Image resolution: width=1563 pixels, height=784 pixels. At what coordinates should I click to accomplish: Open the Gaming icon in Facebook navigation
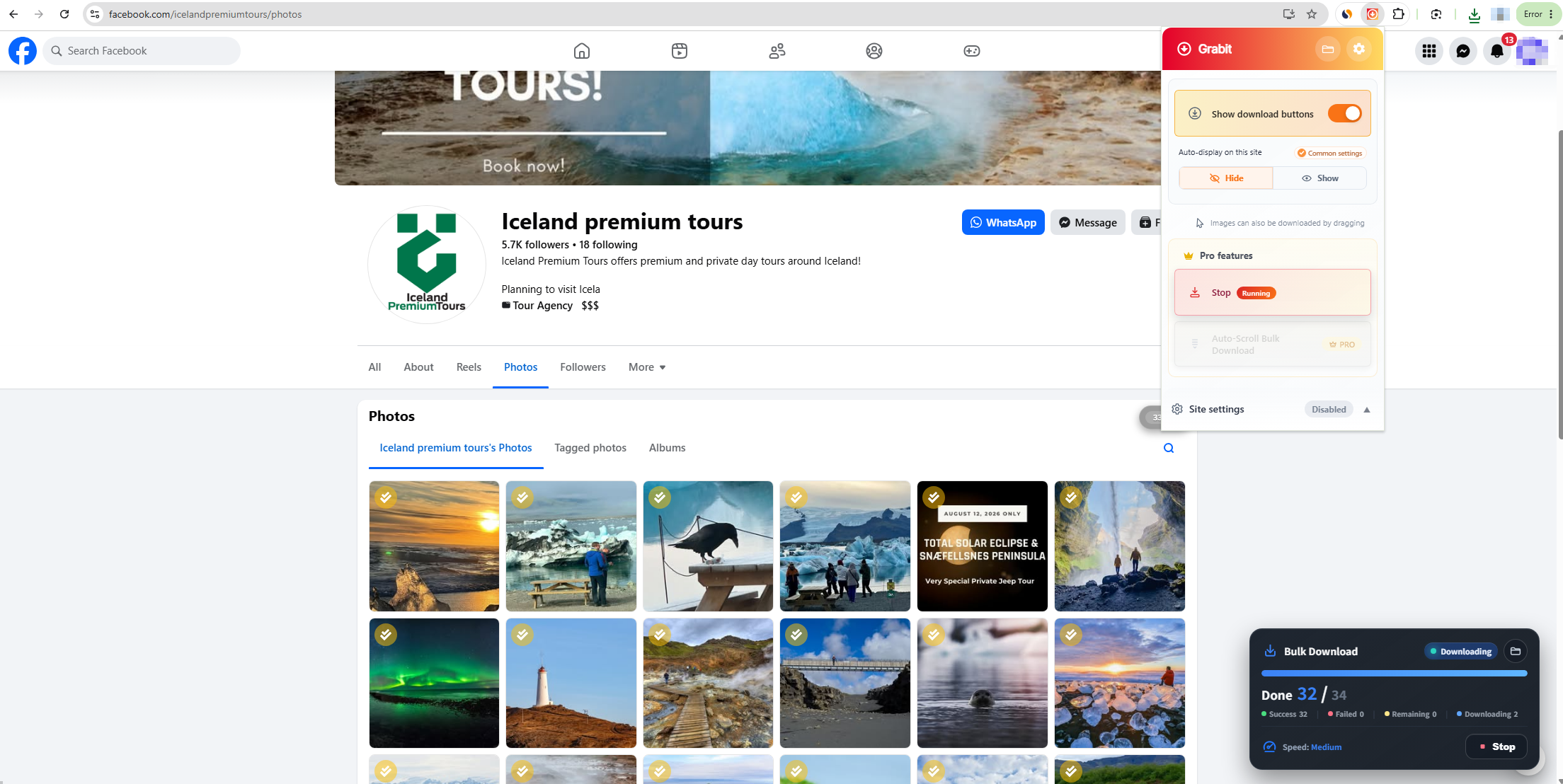click(972, 51)
